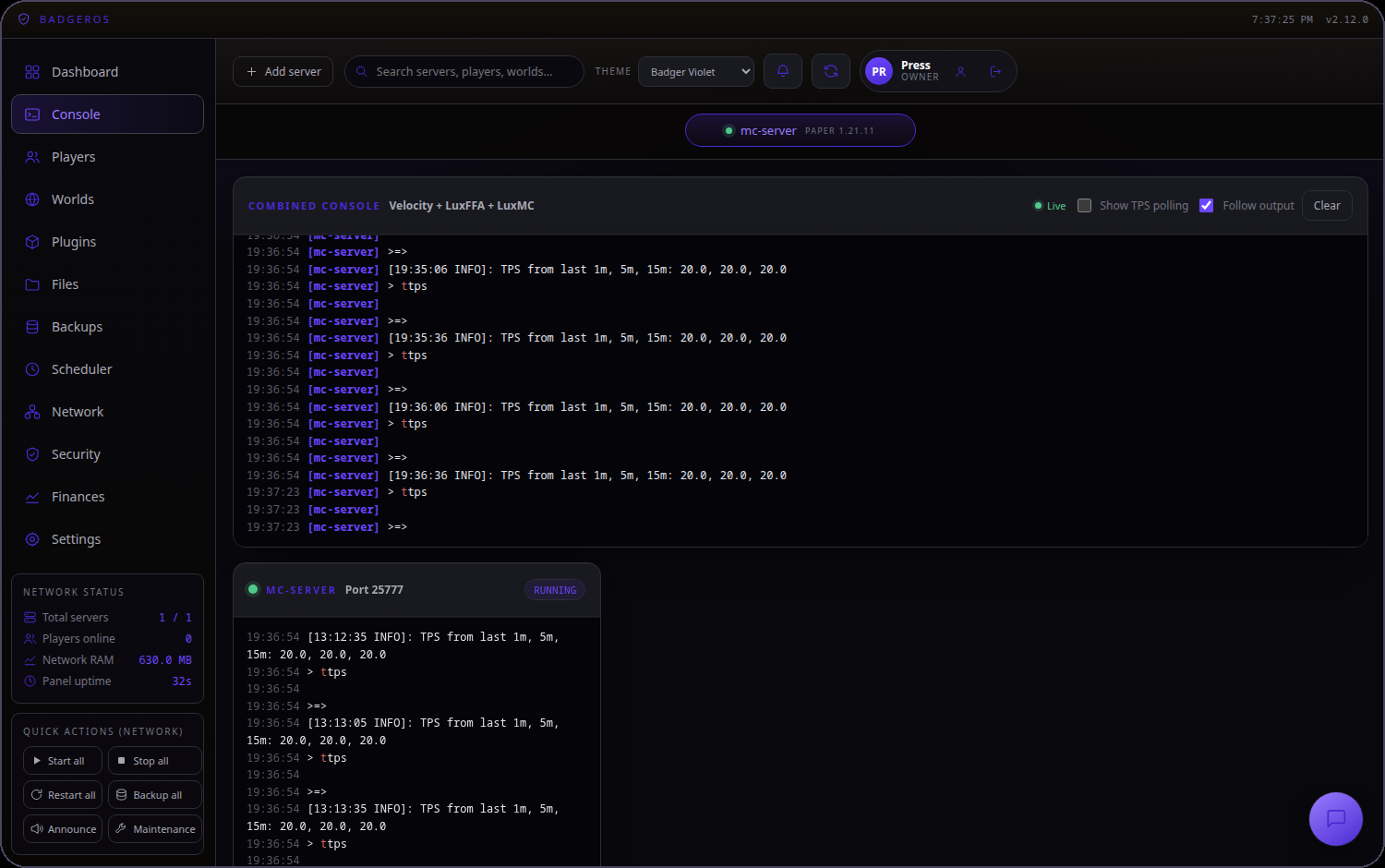Click the Players online stat row

click(108, 639)
